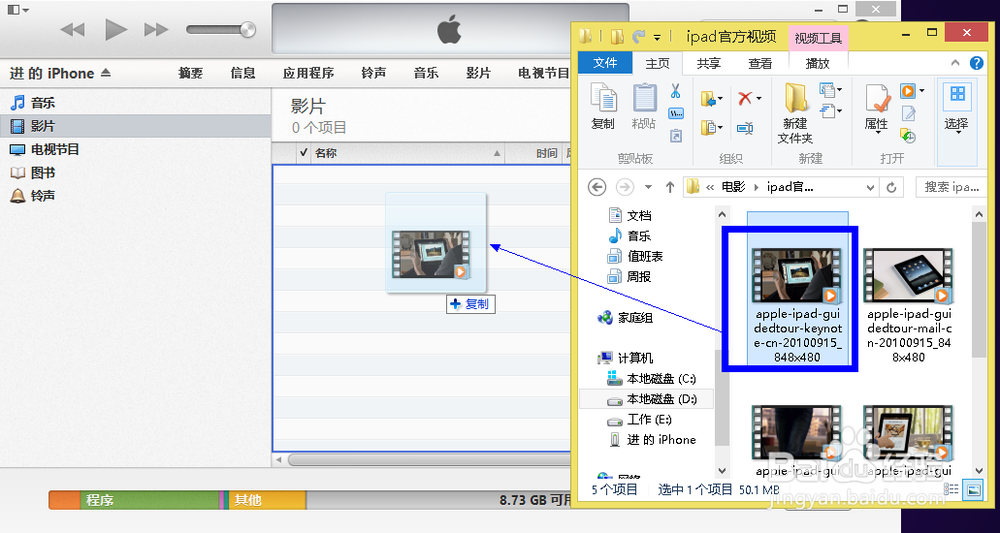Click the rename icon in 组织 group
Image resolution: width=1000 pixels, height=533 pixels.
point(745,128)
